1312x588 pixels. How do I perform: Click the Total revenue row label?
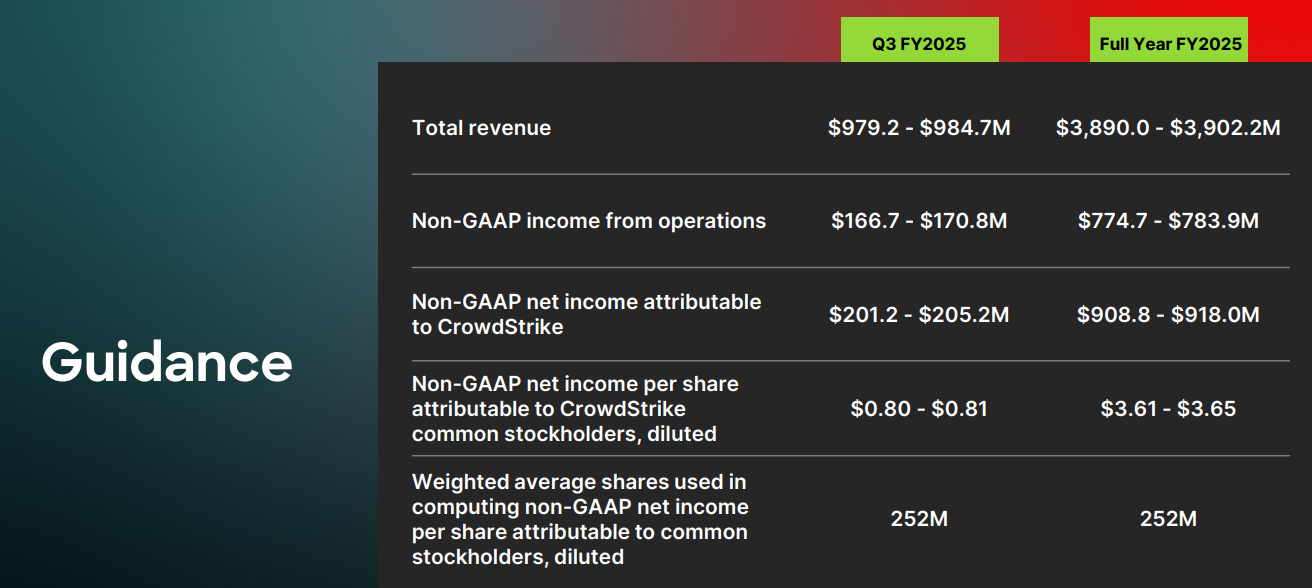click(x=481, y=128)
